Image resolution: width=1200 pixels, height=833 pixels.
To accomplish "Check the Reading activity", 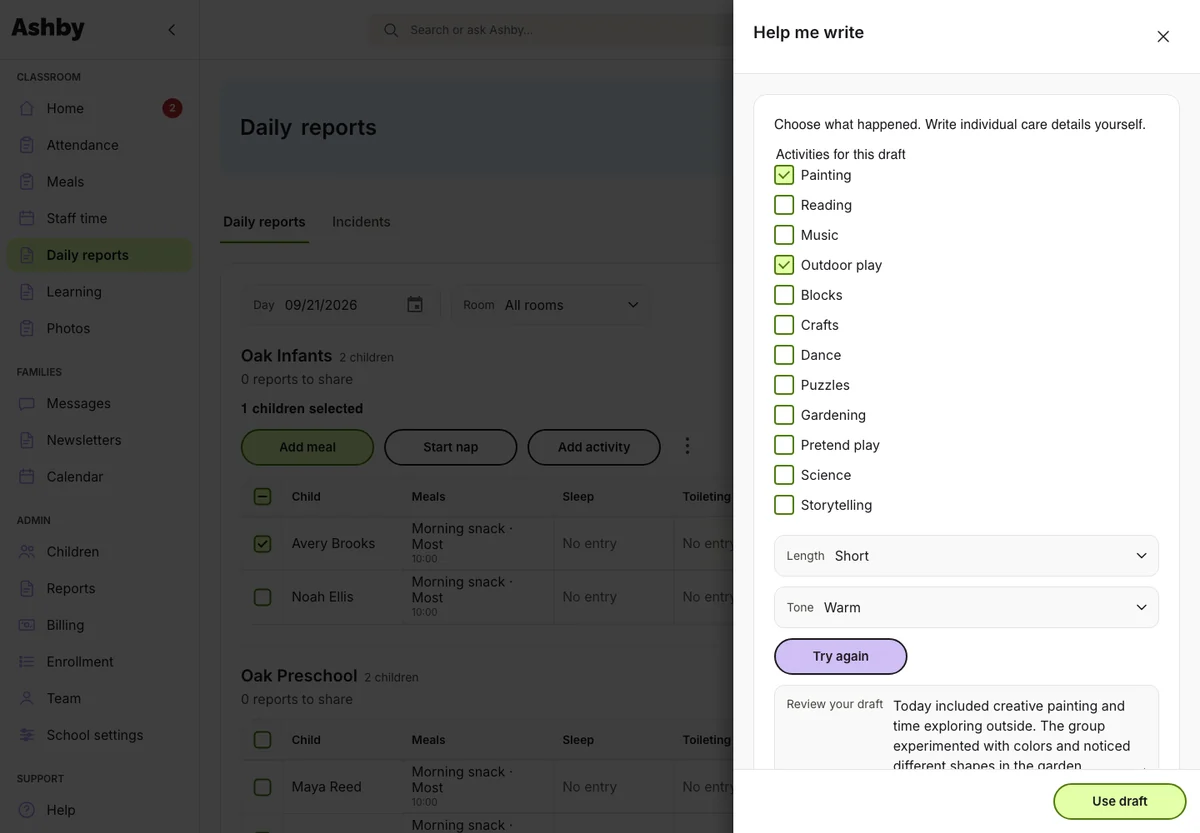I will click(x=784, y=205).
